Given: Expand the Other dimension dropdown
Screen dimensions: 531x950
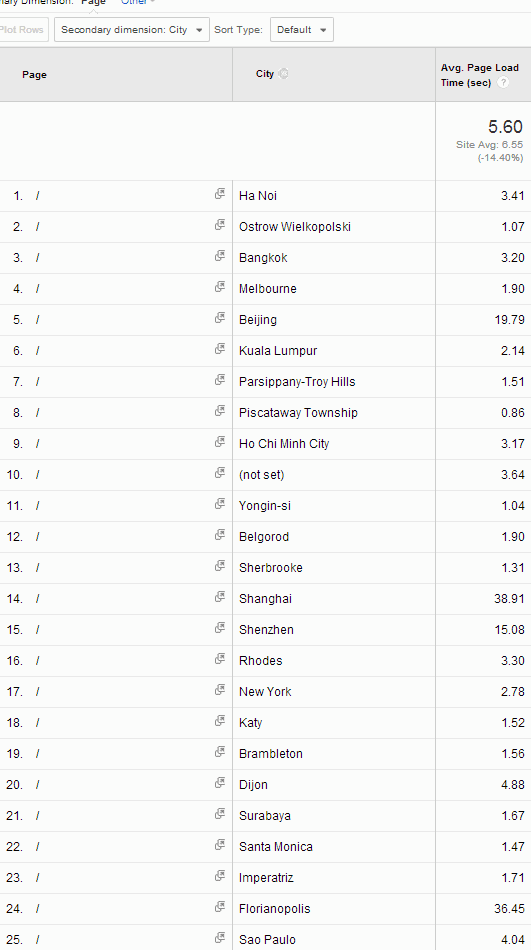Looking at the screenshot, I should (138, 2).
